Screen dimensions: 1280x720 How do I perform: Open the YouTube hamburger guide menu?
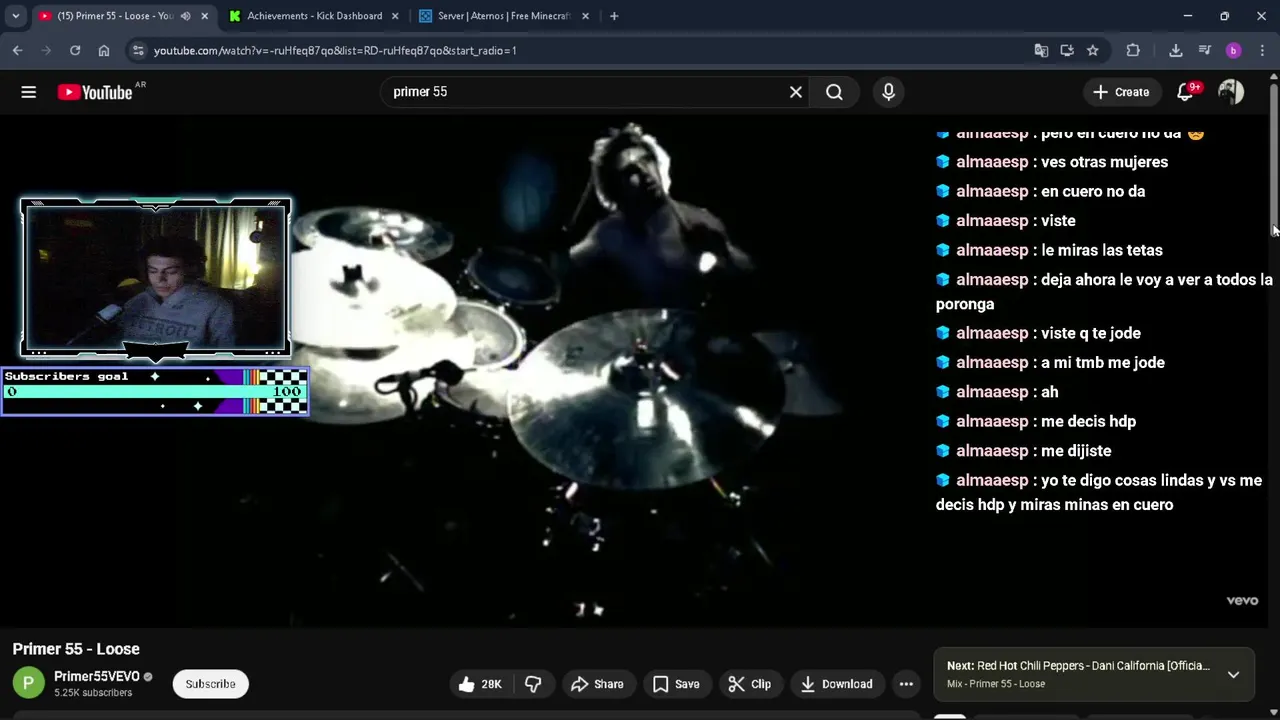[x=28, y=92]
